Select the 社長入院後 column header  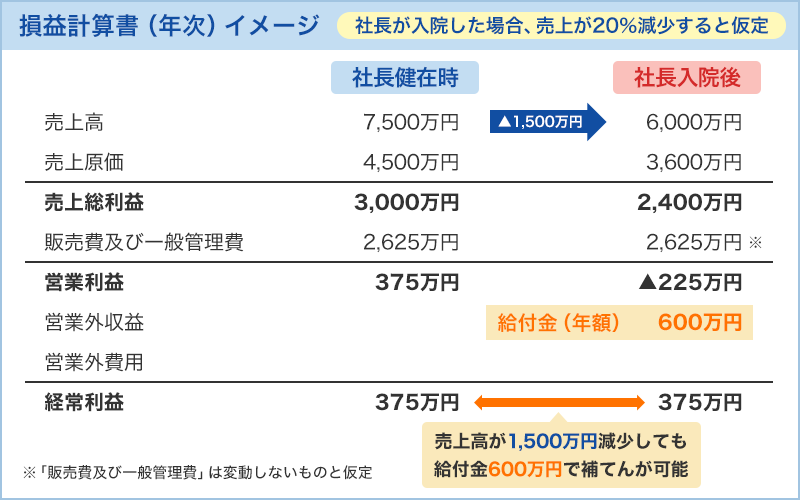[x=686, y=77]
